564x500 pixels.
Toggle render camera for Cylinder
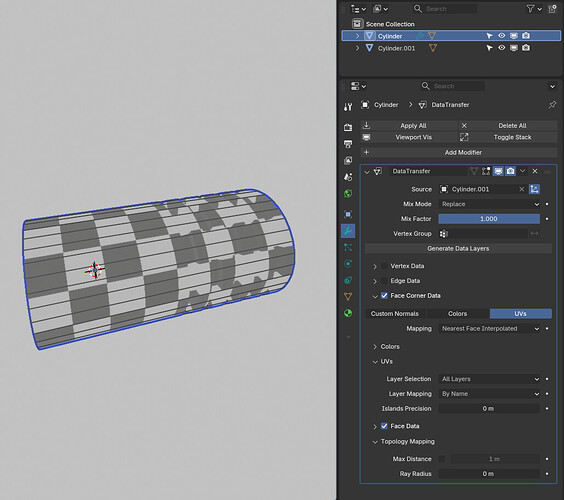click(x=526, y=36)
